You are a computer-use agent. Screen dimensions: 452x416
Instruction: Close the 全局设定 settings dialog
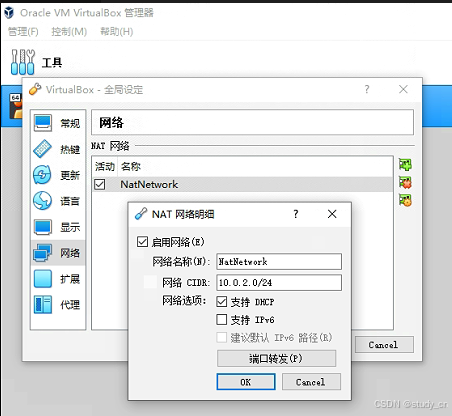tap(403, 89)
